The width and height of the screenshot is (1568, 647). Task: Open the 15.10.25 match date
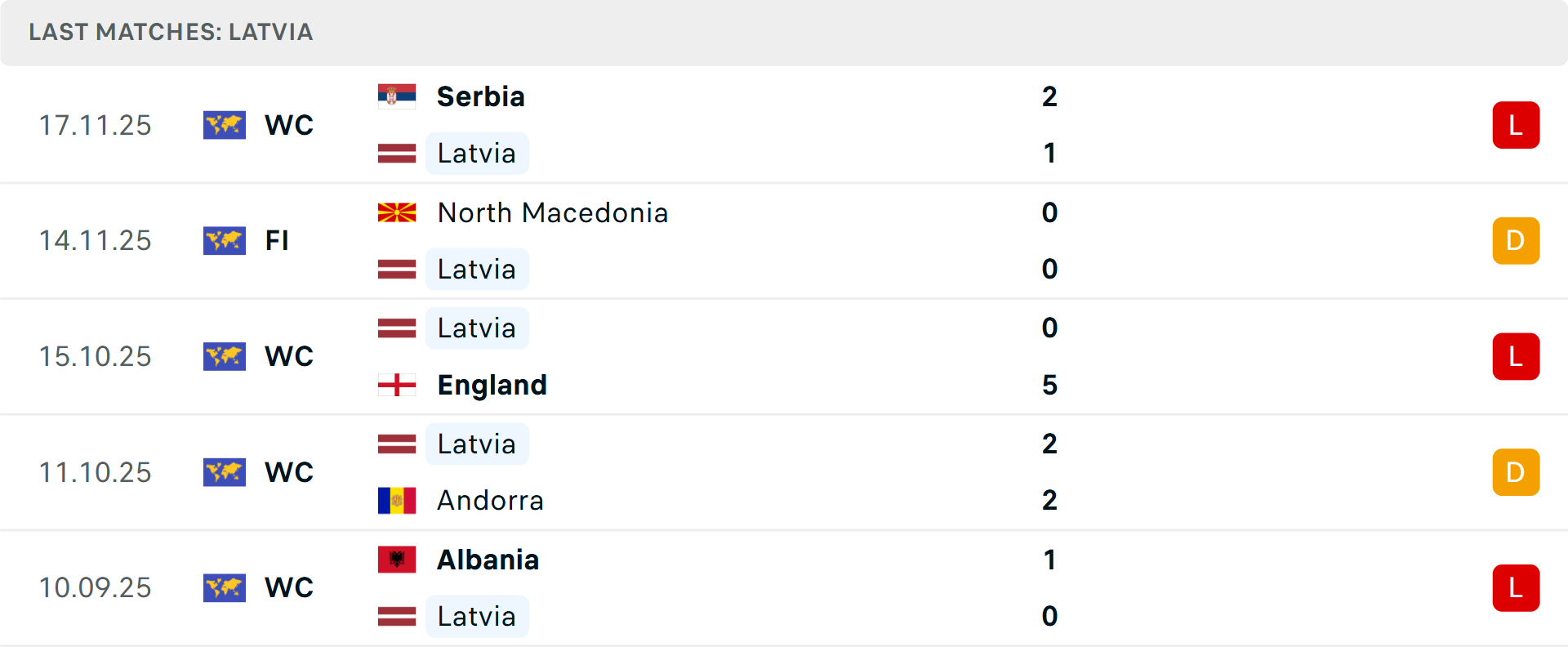point(96,357)
